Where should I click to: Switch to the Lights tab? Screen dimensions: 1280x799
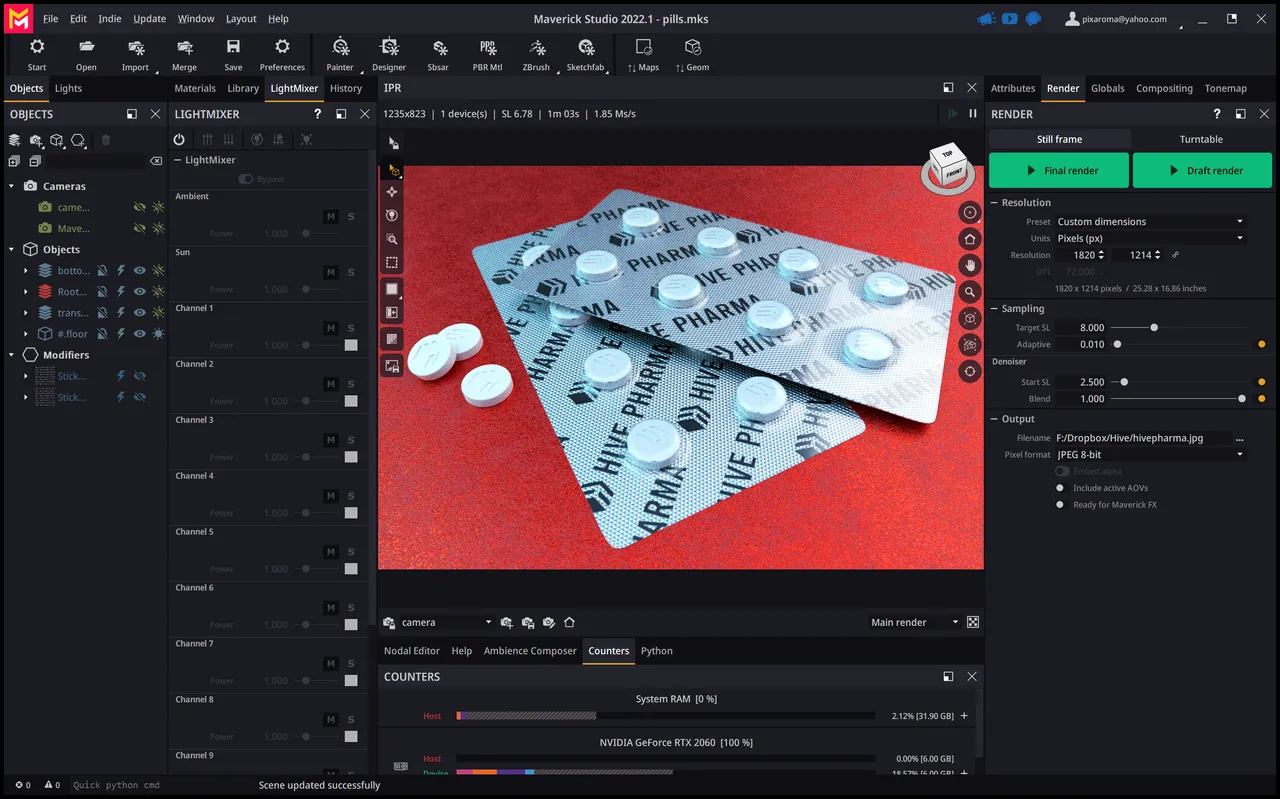pos(68,88)
